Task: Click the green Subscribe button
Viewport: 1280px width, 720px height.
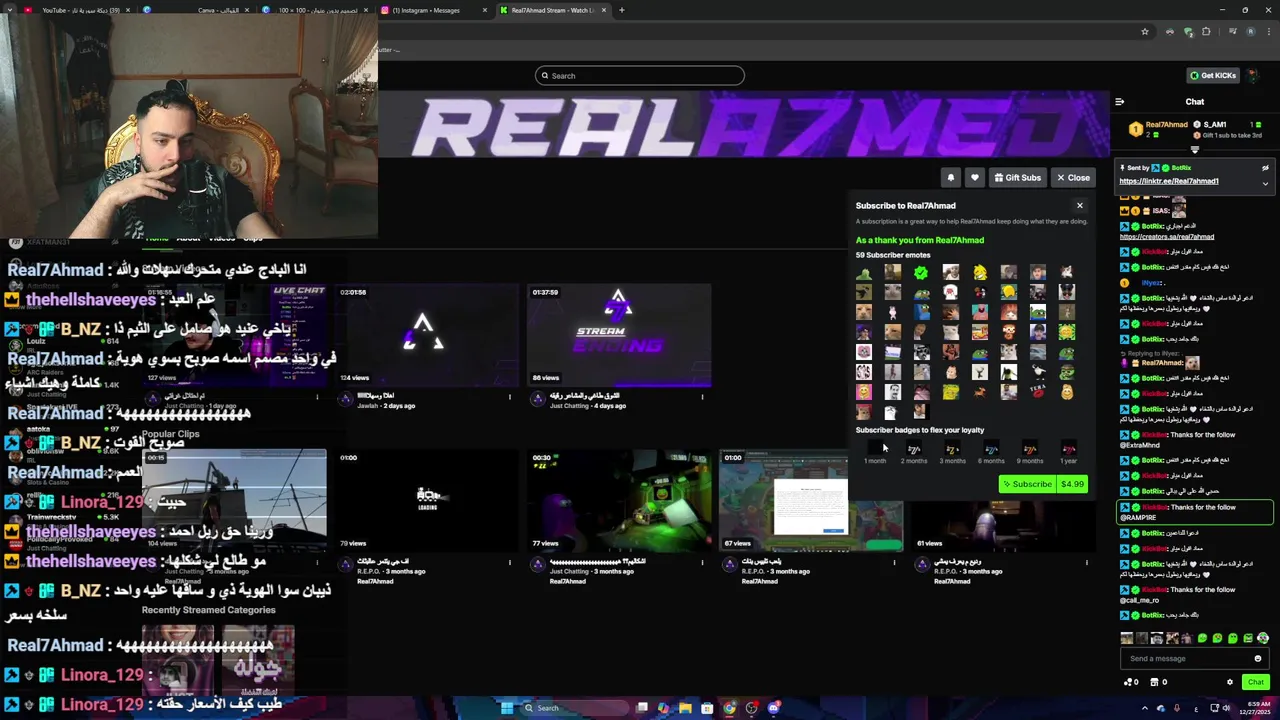Action: [x=1027, y=484]
